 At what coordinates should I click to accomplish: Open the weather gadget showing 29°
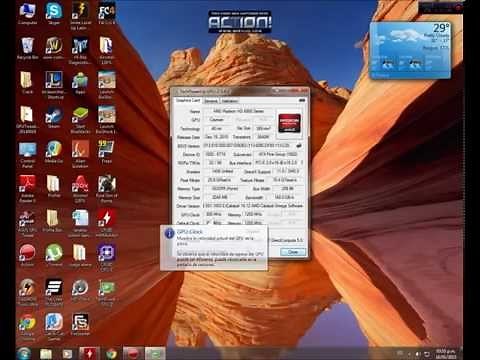pos(411,50)
